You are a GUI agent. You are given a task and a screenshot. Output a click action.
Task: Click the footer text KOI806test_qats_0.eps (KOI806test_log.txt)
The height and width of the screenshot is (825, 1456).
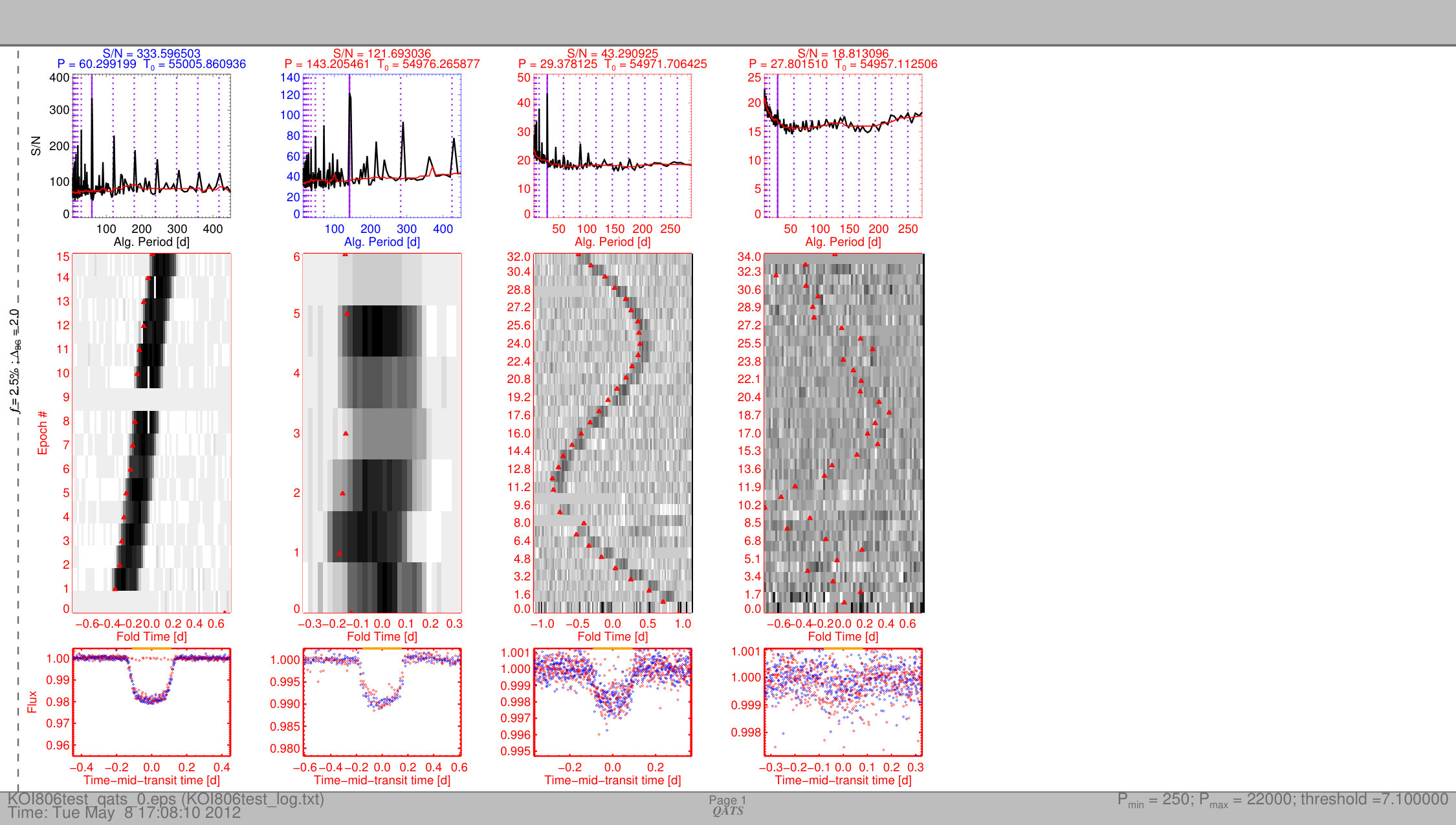(x=166, y=799)
